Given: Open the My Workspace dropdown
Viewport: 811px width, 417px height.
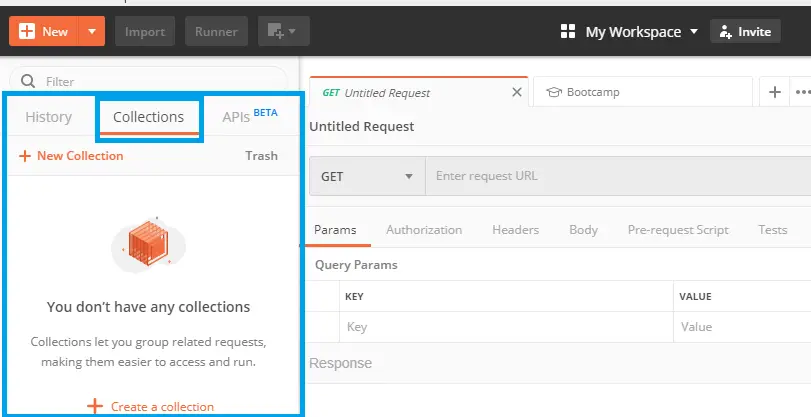Looking at the screenshot, I should (x=640, y=32).
